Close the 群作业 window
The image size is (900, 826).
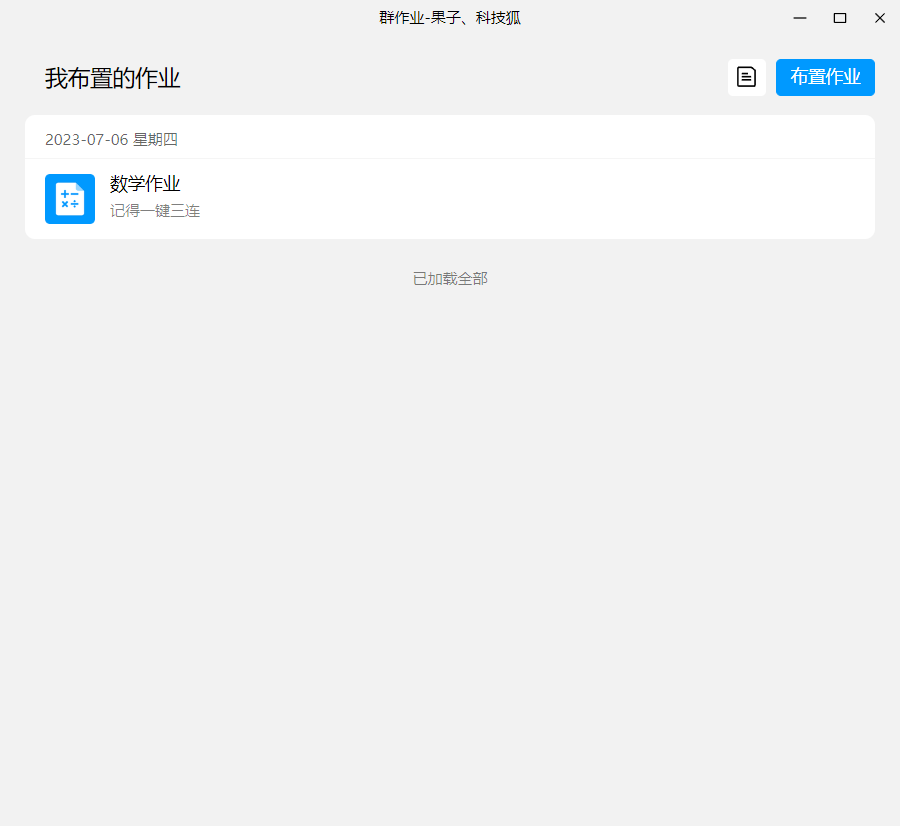point(879,18)
